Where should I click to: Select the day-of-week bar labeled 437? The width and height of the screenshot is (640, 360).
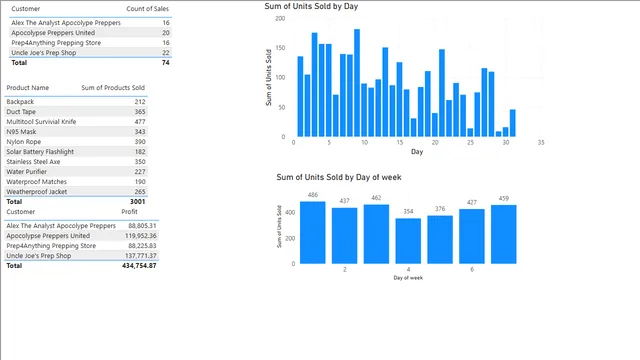pos(344,236)
